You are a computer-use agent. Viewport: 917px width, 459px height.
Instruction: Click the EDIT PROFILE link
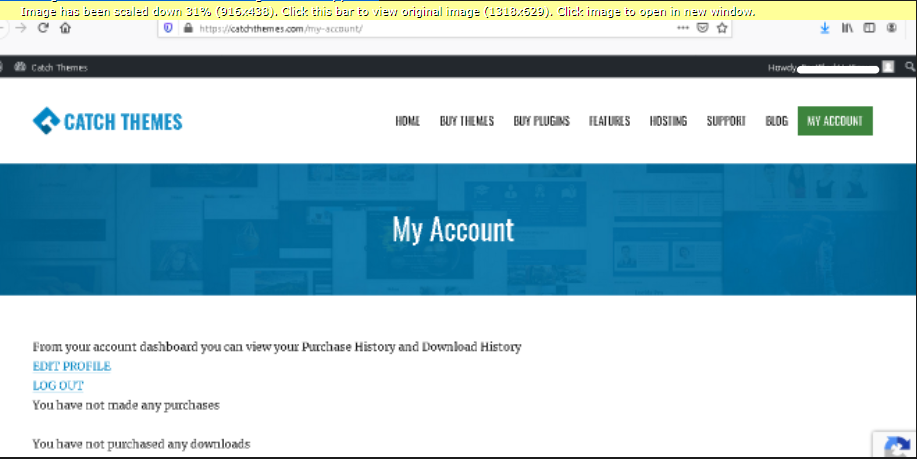[72, 366]
